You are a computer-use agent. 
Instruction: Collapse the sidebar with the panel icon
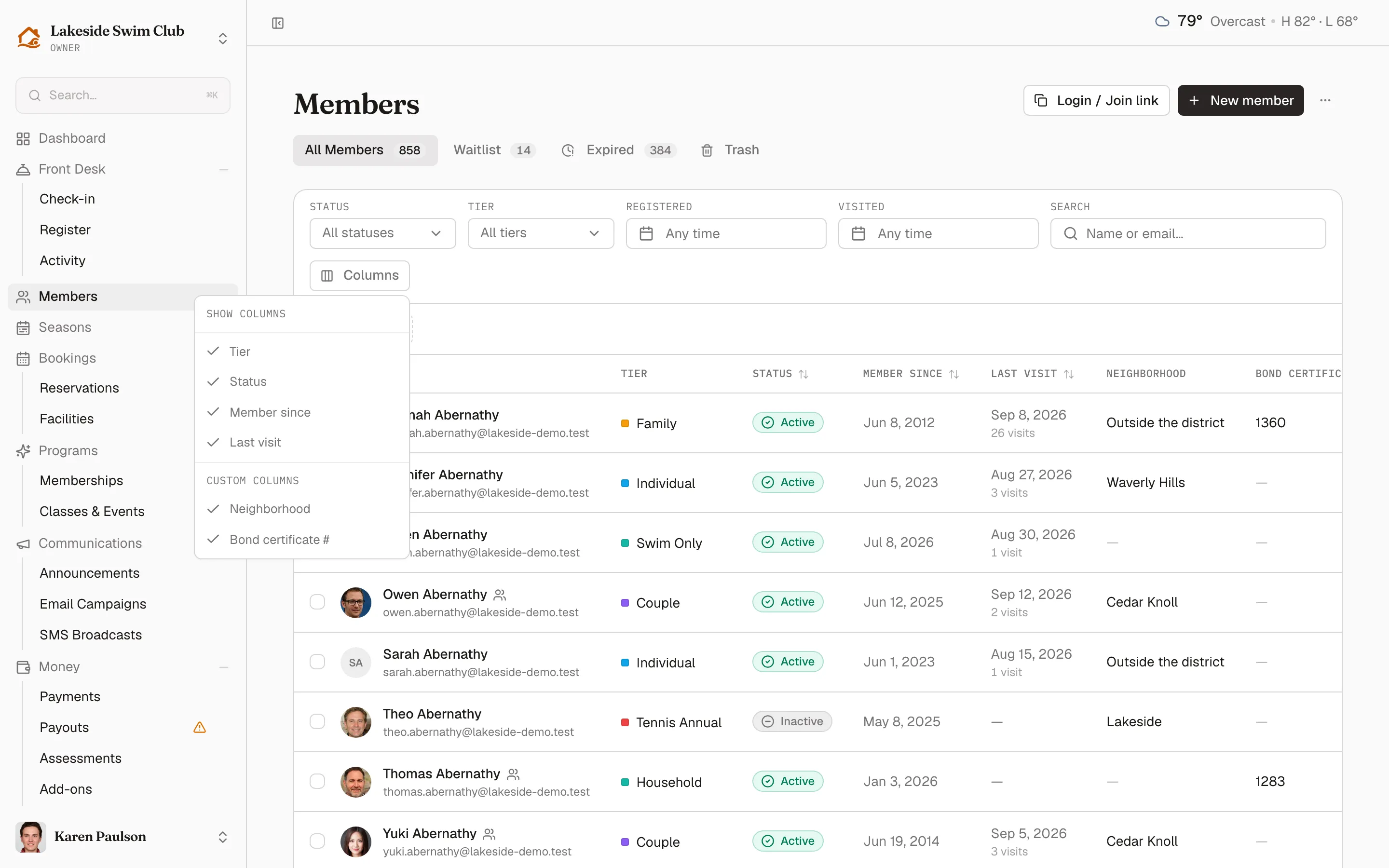click(x=278, y=23)
